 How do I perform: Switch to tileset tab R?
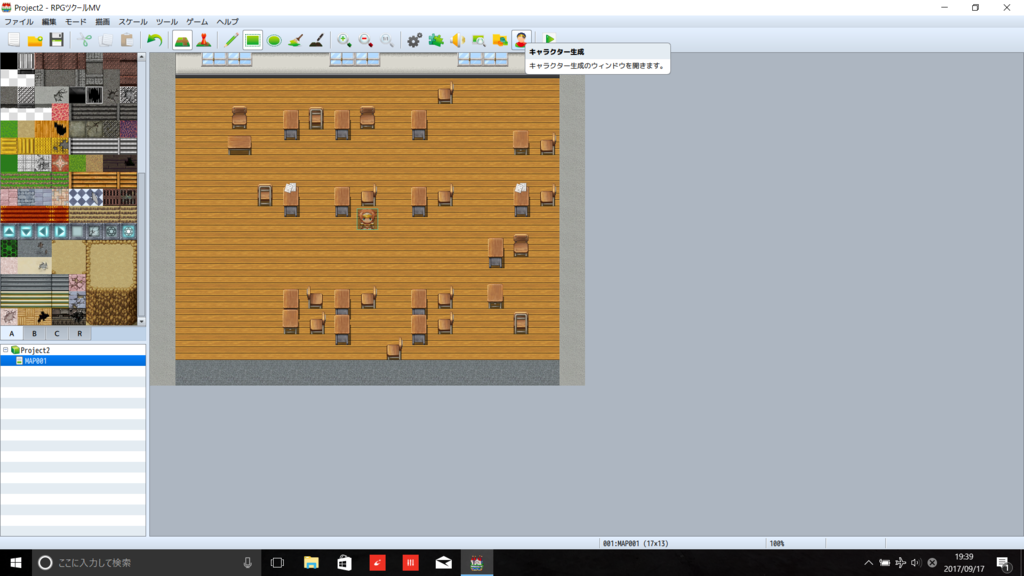coord(80,333)
